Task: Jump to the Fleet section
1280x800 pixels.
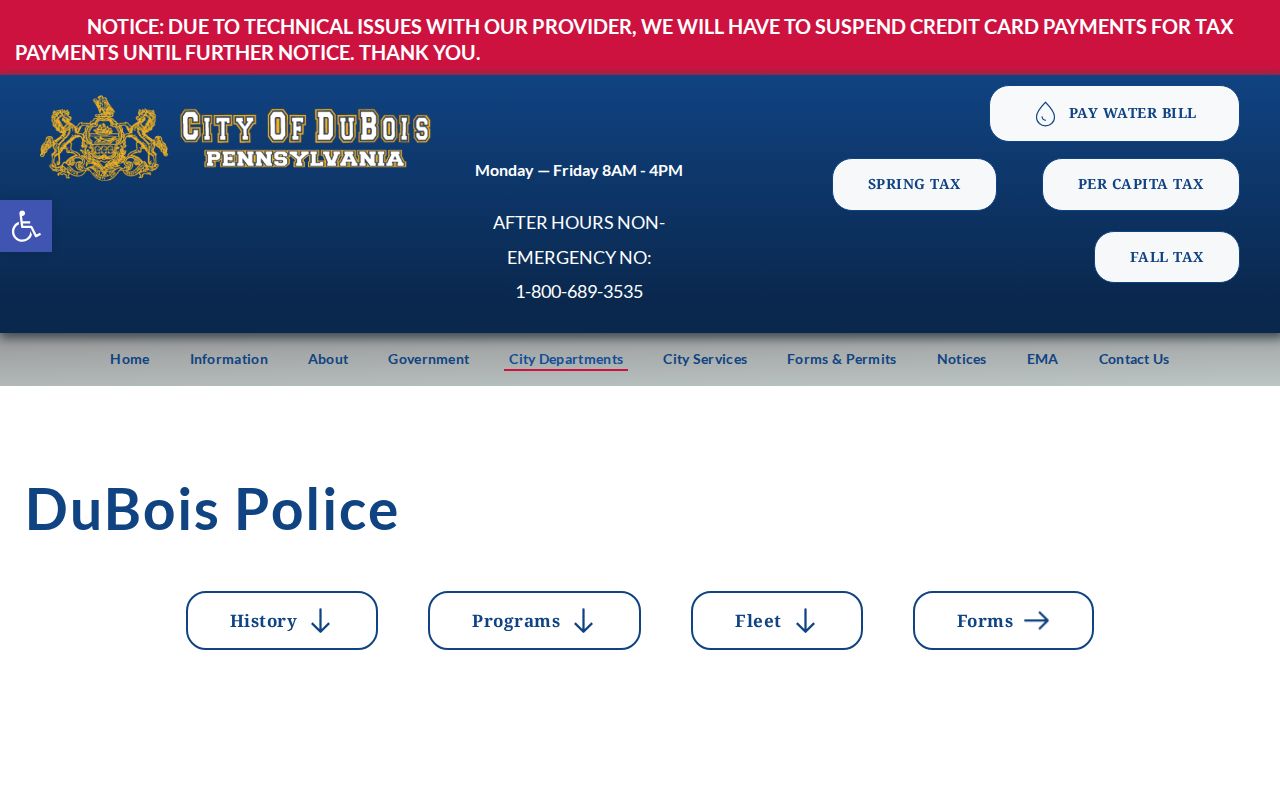Action: click(x=777, y=620)
